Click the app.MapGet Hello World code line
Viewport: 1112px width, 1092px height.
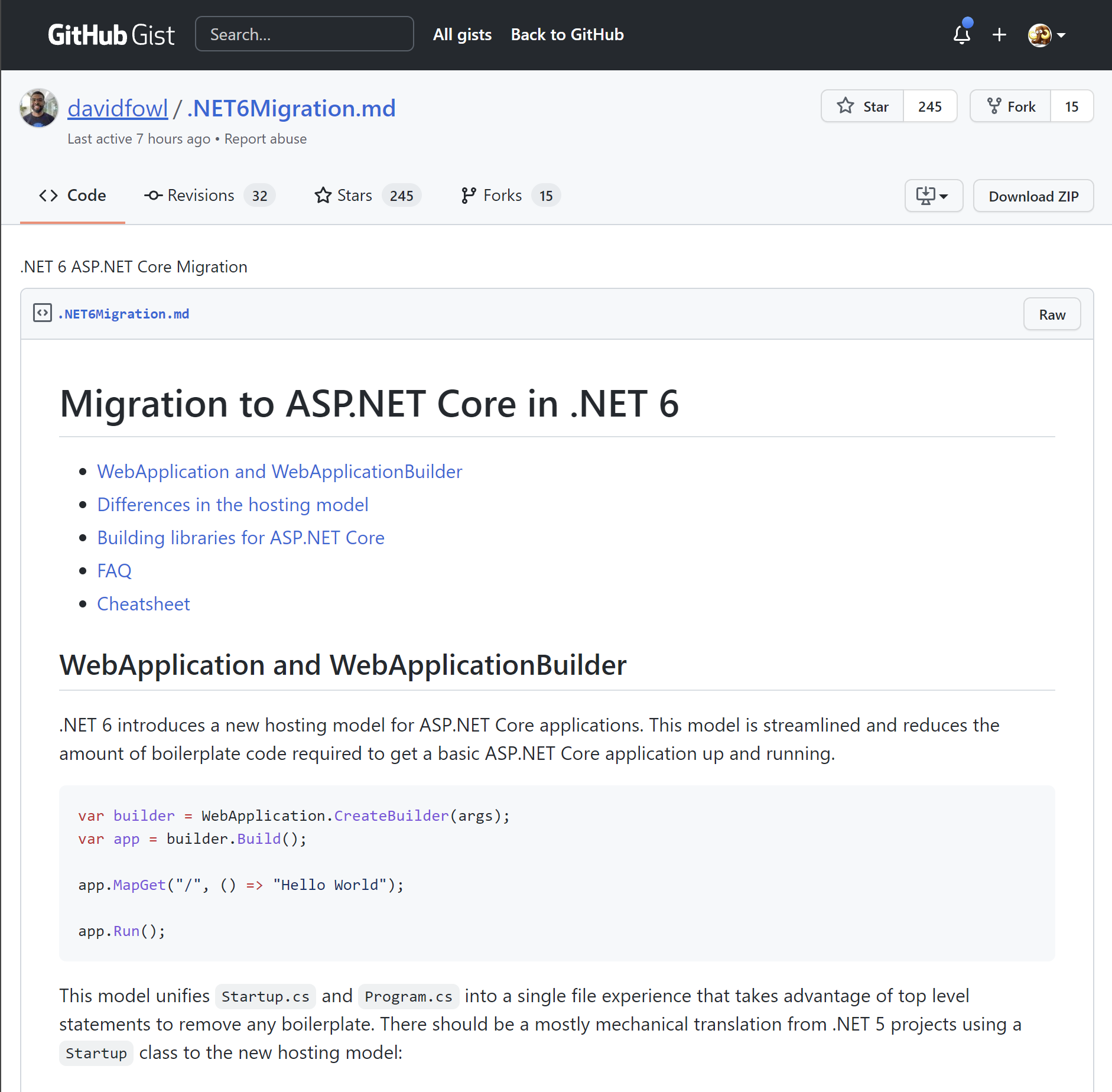[241, 885]
